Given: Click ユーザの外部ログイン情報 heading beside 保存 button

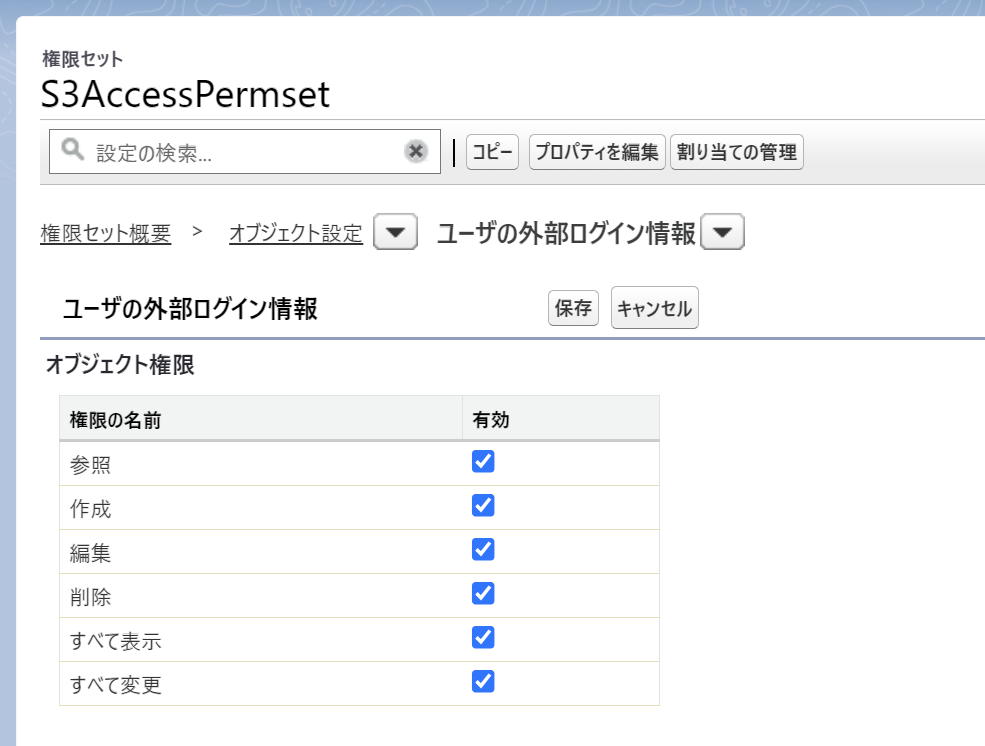Looking at the screenshot, I should 190,308.
